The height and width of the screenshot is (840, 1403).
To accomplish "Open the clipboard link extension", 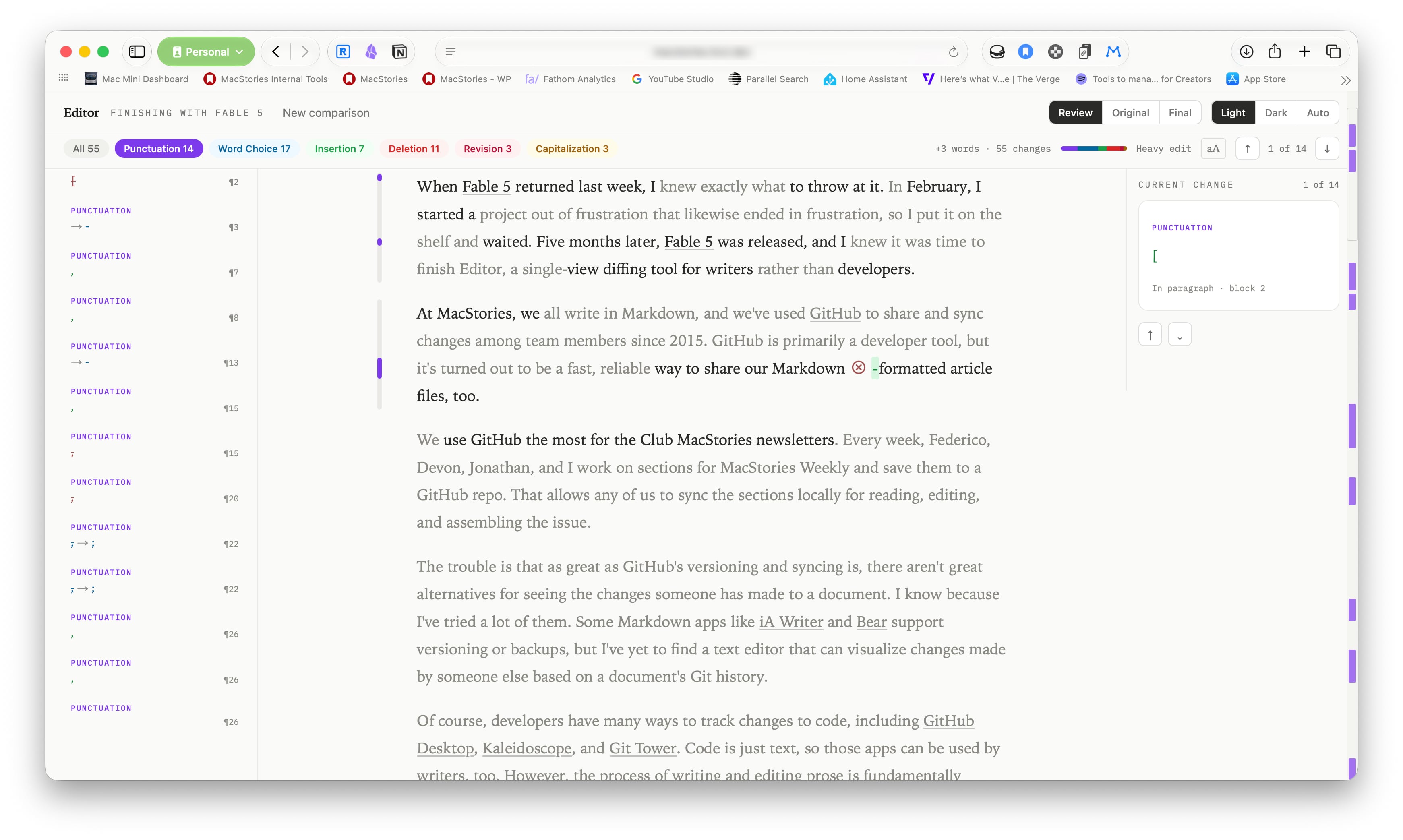I will [1084, 52].
